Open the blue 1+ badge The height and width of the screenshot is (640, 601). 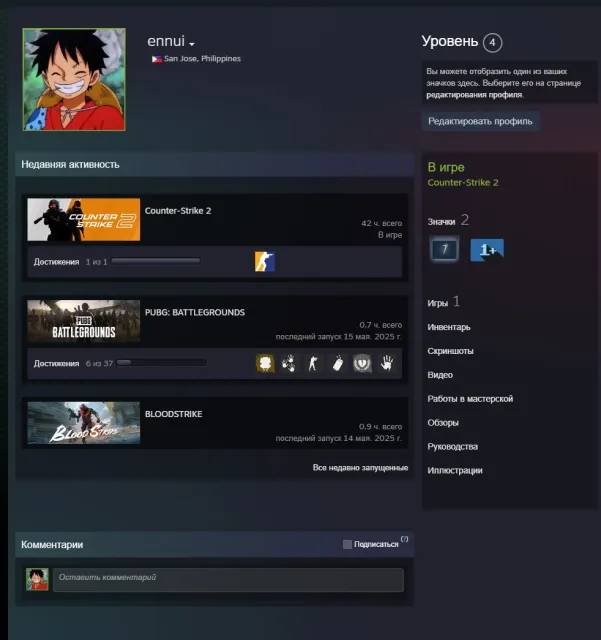(x=487, y=249)
